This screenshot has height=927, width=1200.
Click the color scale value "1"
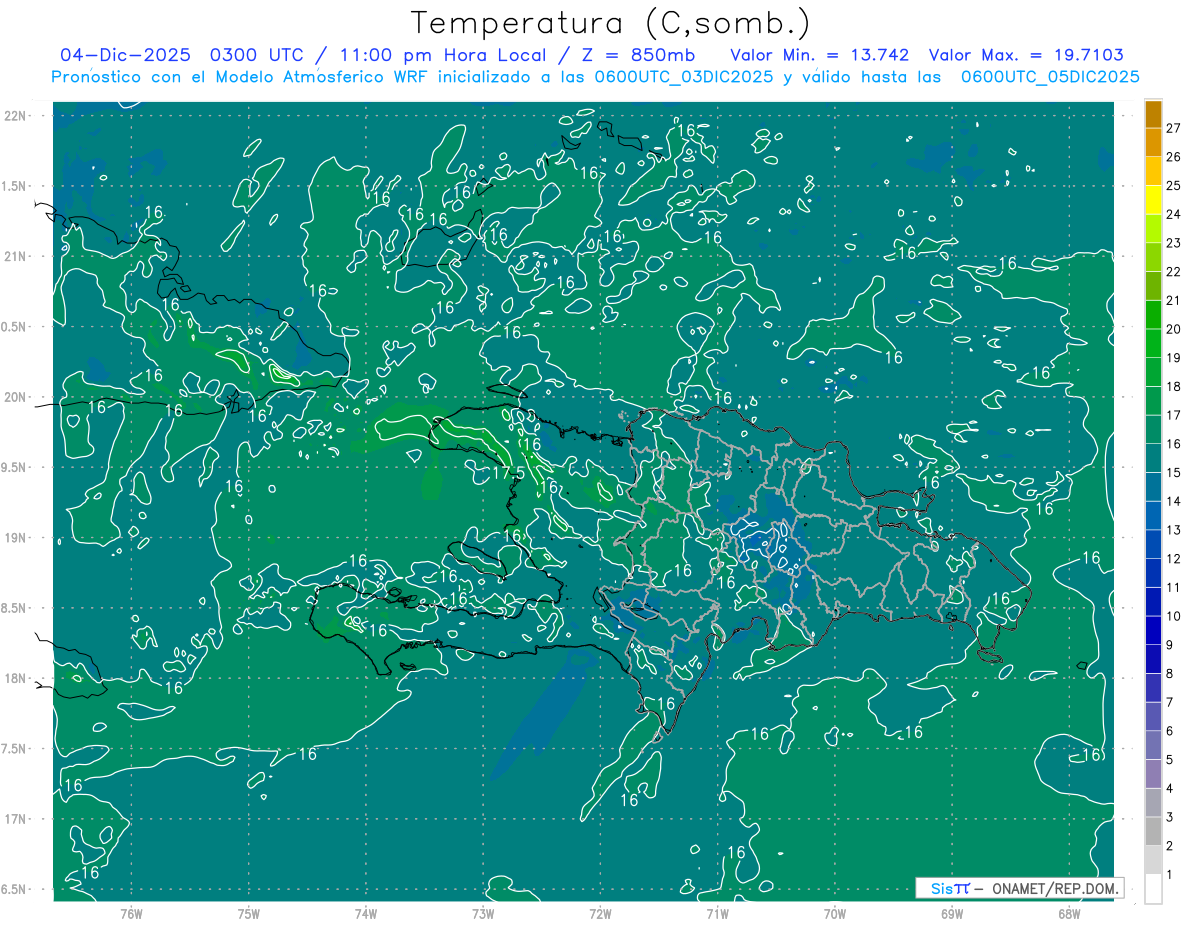tap(1169, 875)
